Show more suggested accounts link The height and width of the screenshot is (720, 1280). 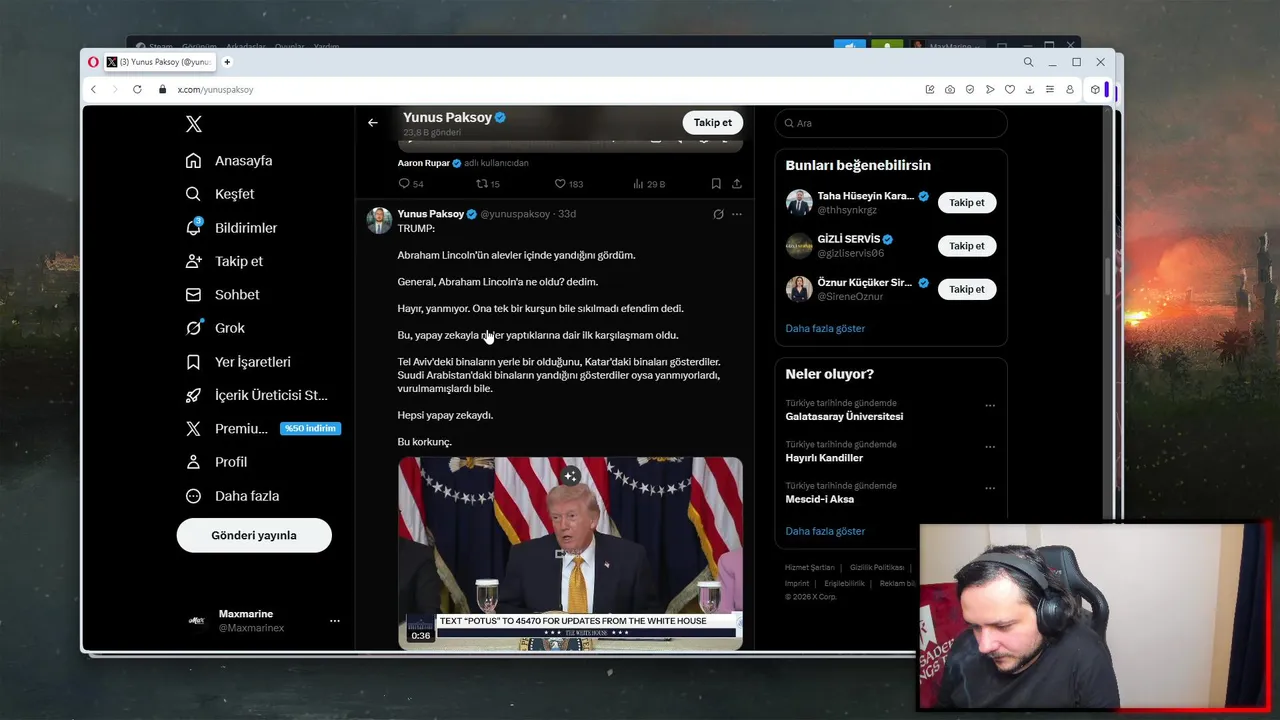825,328
